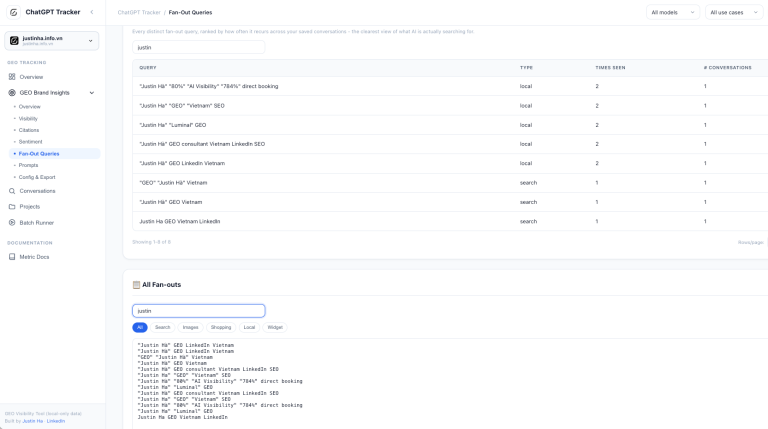
Task: Open the Sentiment sub-item
Action: coord(30,142)
